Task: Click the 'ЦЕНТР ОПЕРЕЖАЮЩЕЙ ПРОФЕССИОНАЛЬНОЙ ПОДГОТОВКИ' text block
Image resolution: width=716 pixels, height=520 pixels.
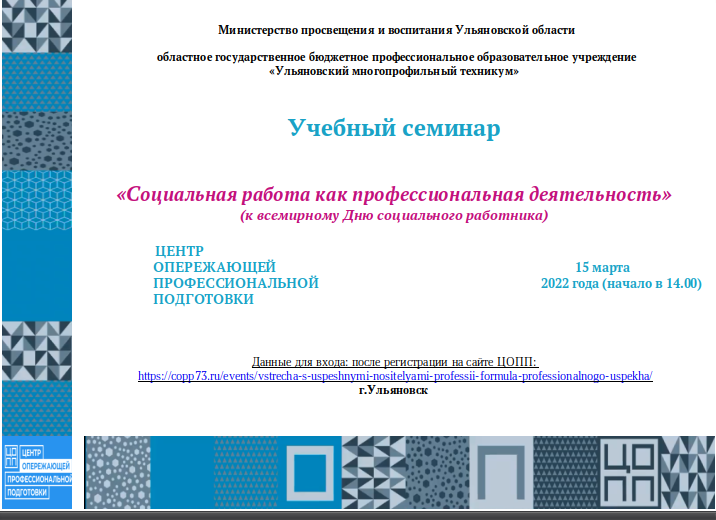Action: 235,275
